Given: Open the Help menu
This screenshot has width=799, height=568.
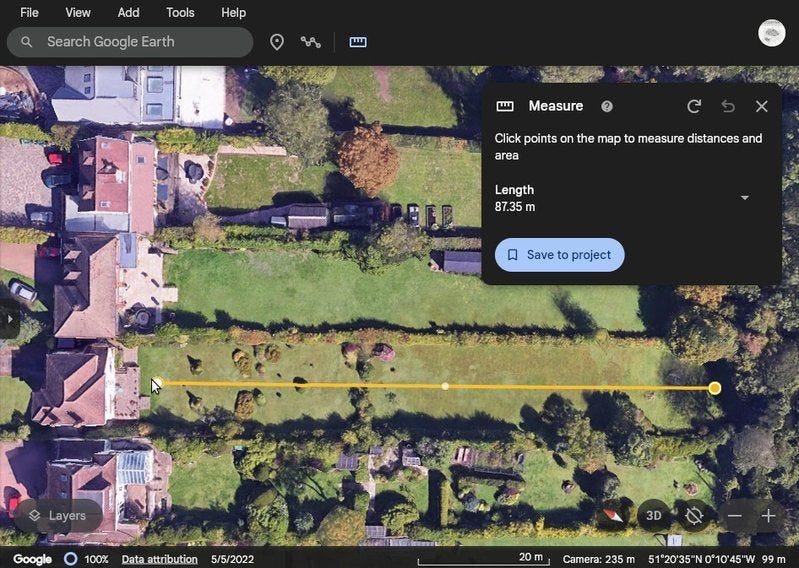Looking at the screenshot, I should tap(233, 13).
